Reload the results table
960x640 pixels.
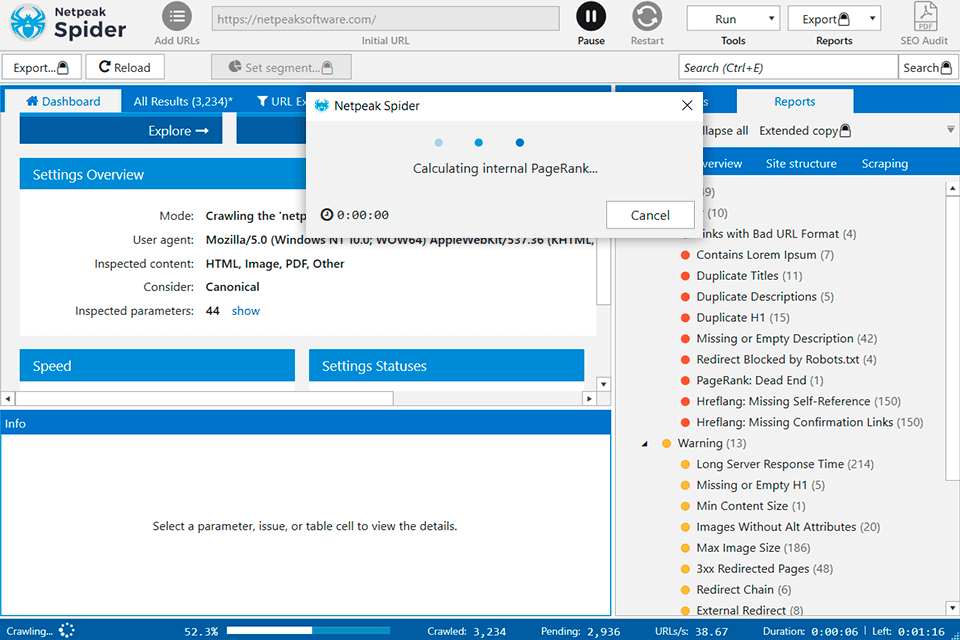[125, 67]
